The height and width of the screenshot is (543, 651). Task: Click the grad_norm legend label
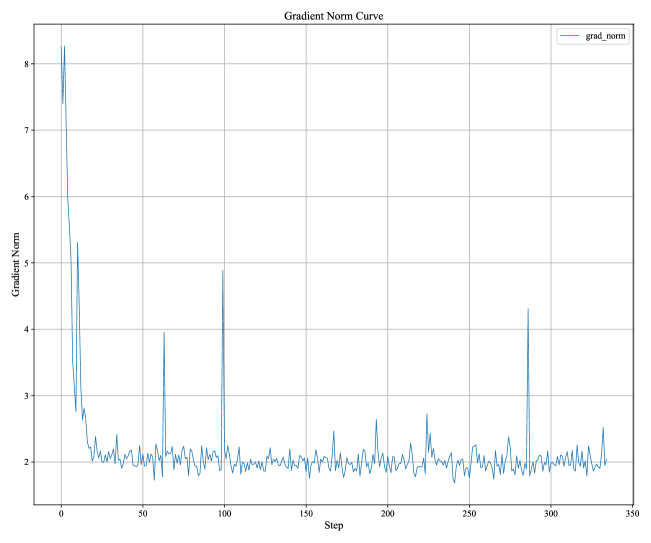coord(605,36)
